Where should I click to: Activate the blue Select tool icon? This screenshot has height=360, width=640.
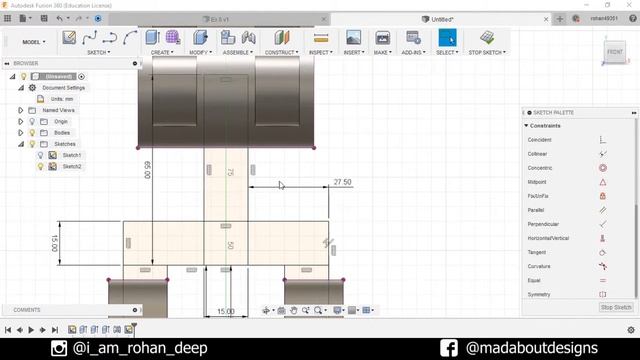coord(447,38)
